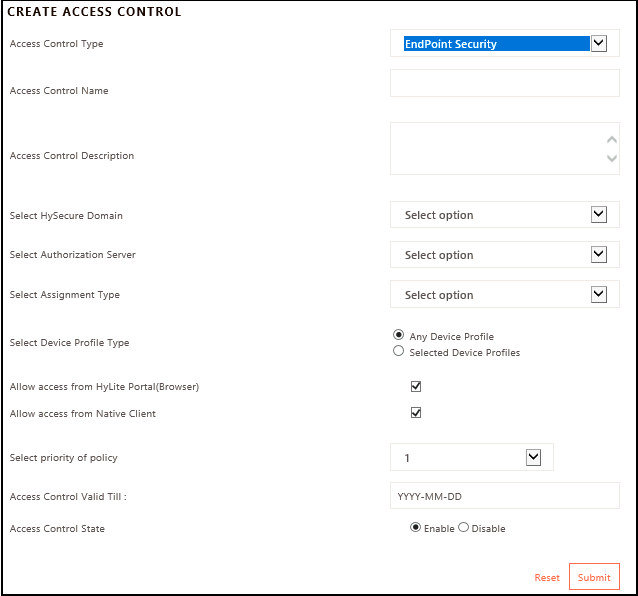
Task: Open the Select Authorization Server dropdown
Action: click(x=505, y=255)
